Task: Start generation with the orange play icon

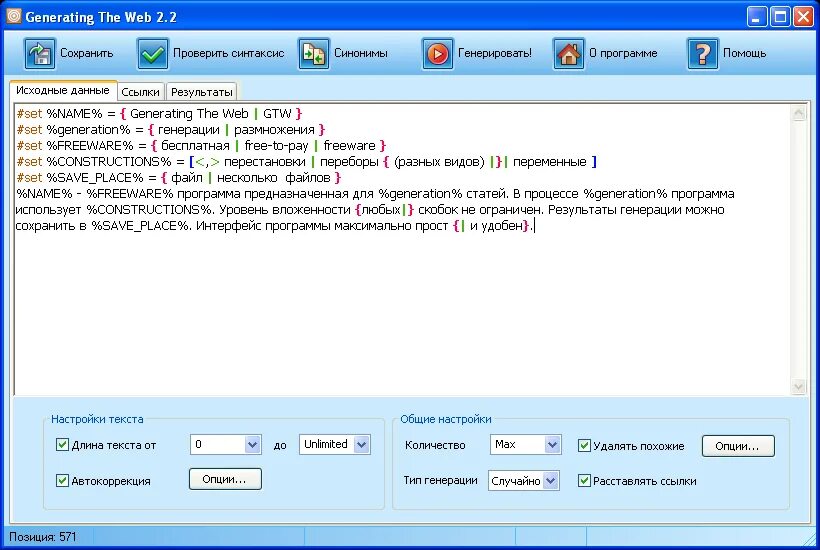Action: click(438, 53)
